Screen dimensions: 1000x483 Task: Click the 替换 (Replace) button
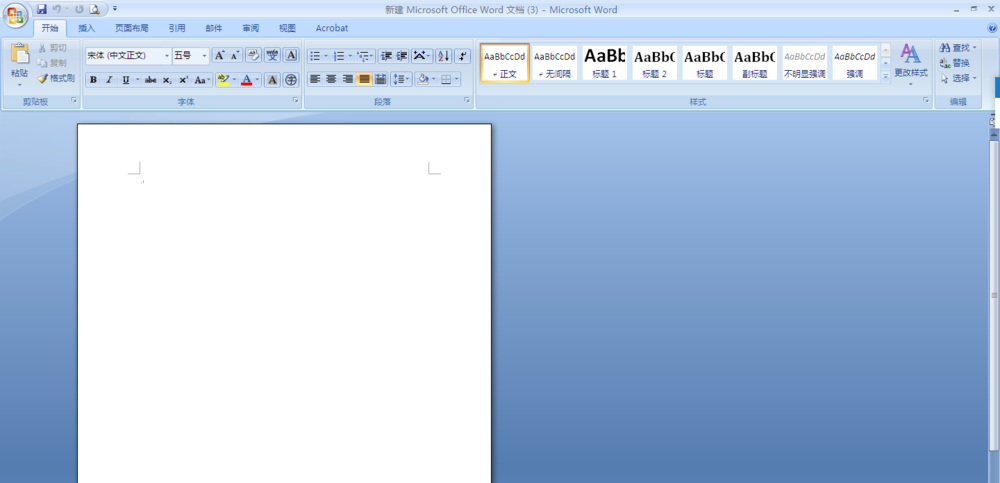(960, 63)
